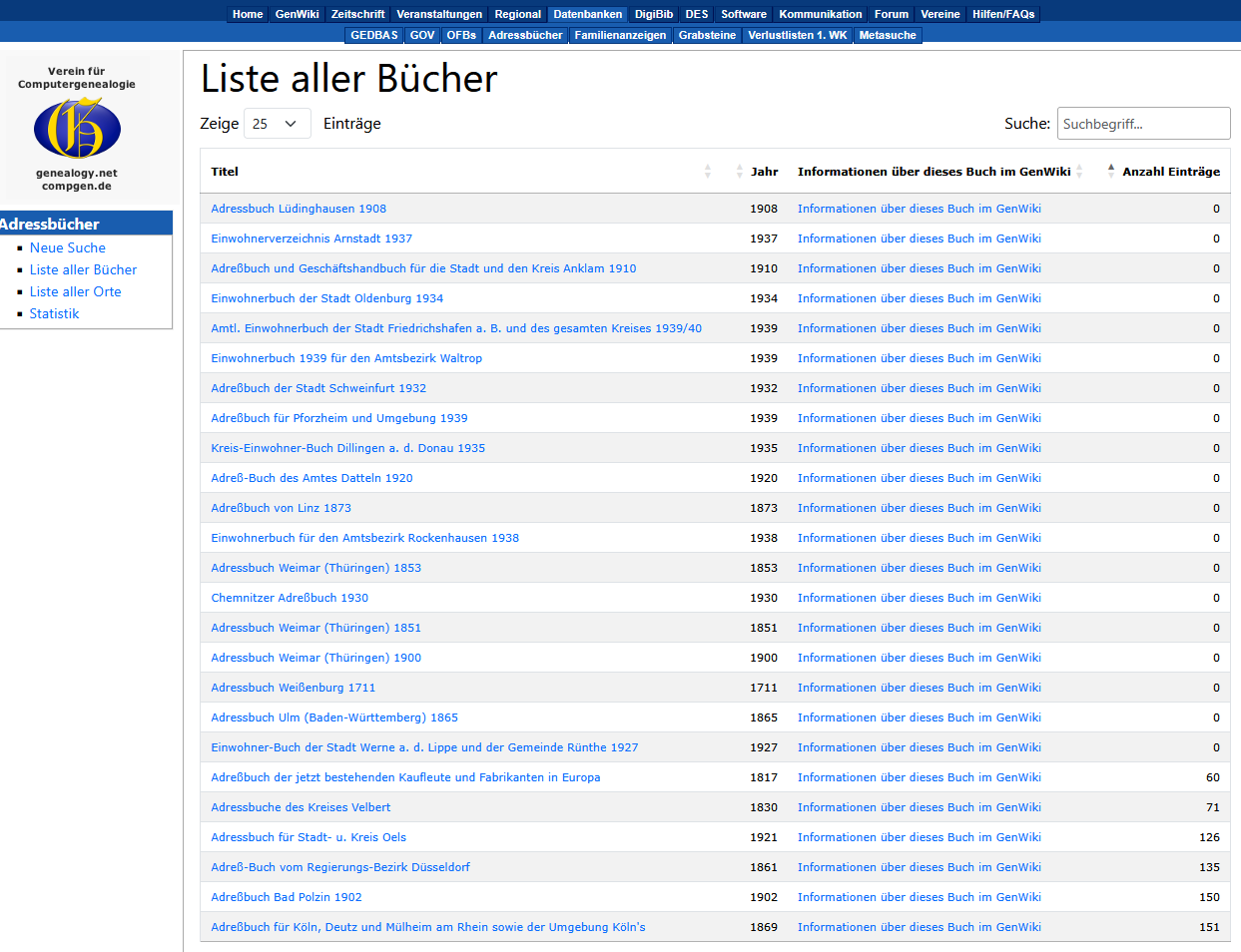The image size is (1241, 952).
Task: Switch to Verlustlisten 1. WK tab
Action: pos(798,35)
